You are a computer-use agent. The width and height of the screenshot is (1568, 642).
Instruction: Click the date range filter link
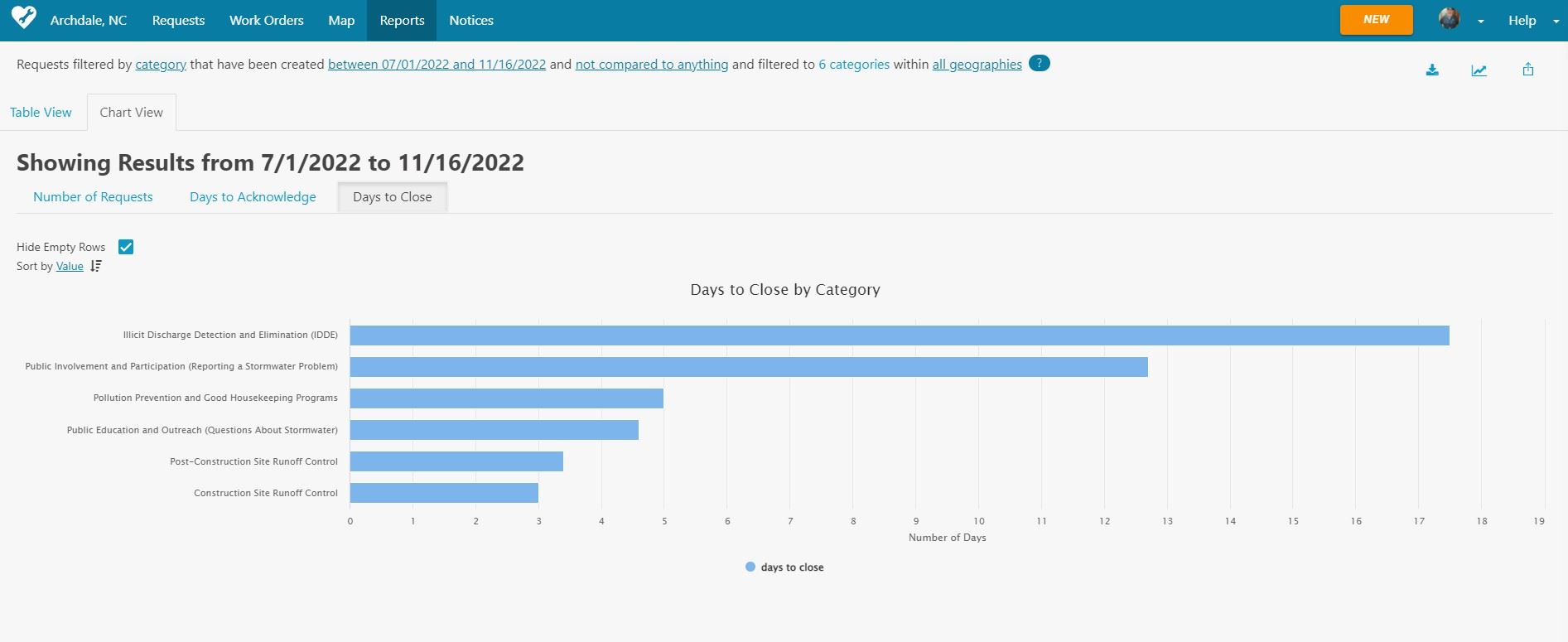(437, 65)
